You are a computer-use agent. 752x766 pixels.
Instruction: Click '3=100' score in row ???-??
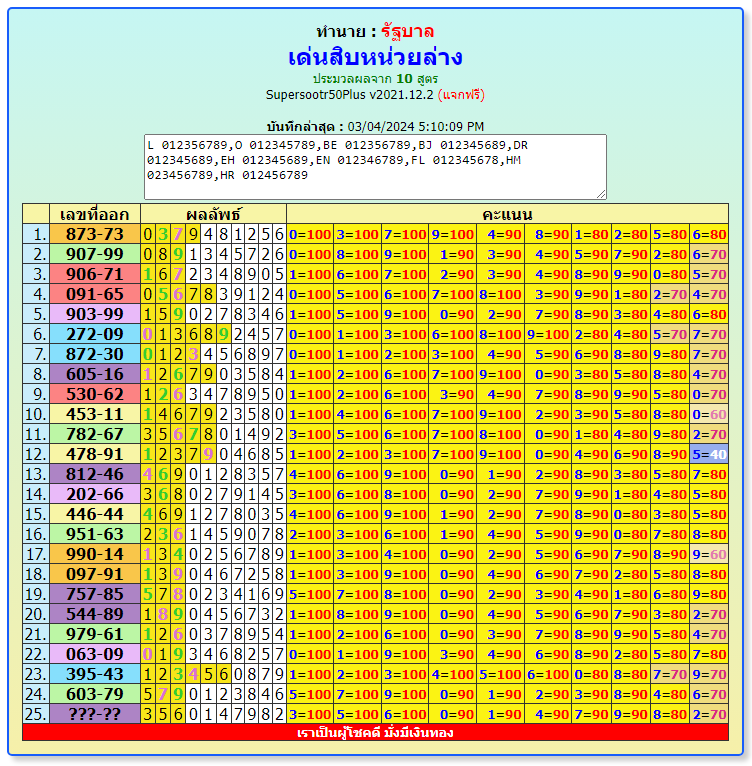coord(310,715)
